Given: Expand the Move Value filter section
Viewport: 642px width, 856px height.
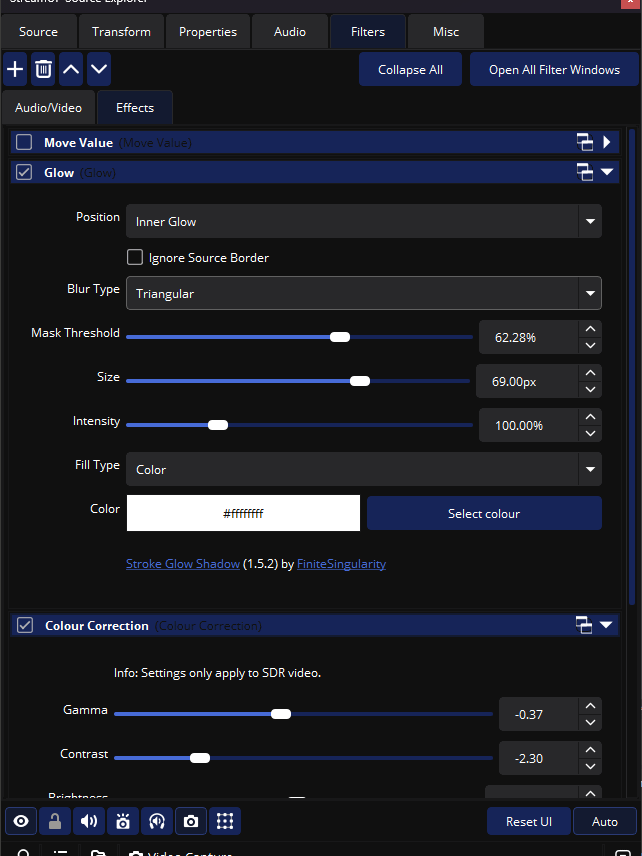Looking at the screenshot, I should (x=607, y=142).
